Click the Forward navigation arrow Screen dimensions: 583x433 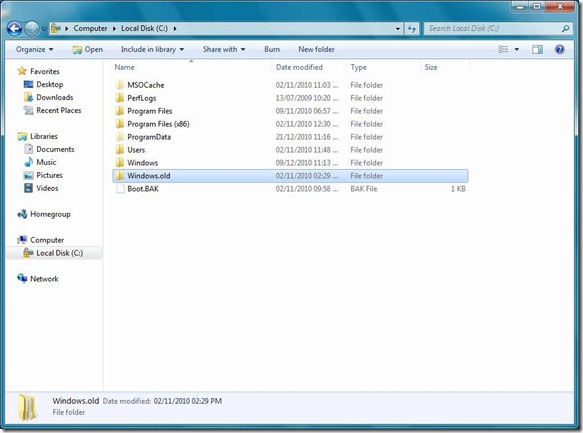32,29
